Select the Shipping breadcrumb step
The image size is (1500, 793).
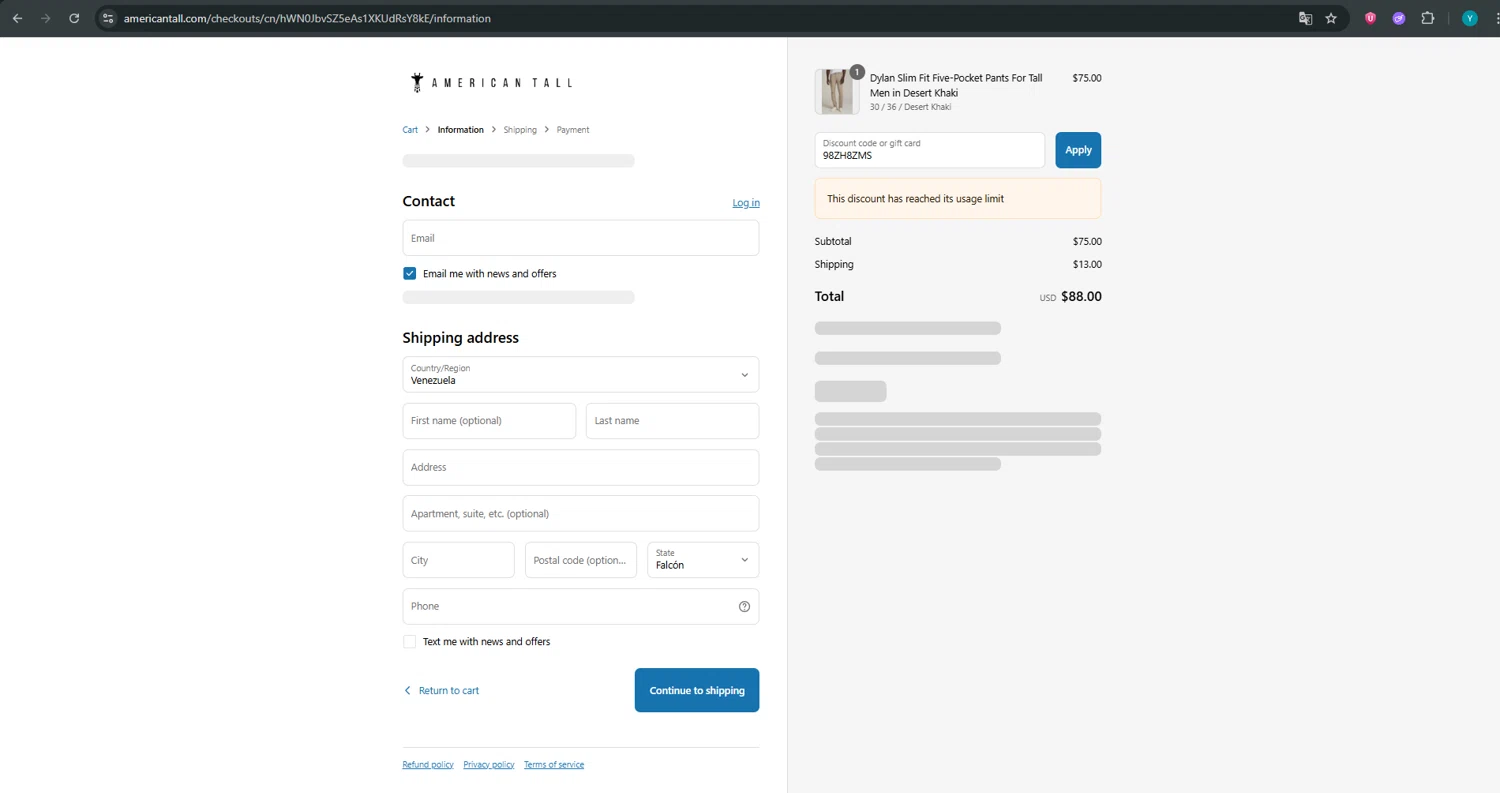(520, 130)
